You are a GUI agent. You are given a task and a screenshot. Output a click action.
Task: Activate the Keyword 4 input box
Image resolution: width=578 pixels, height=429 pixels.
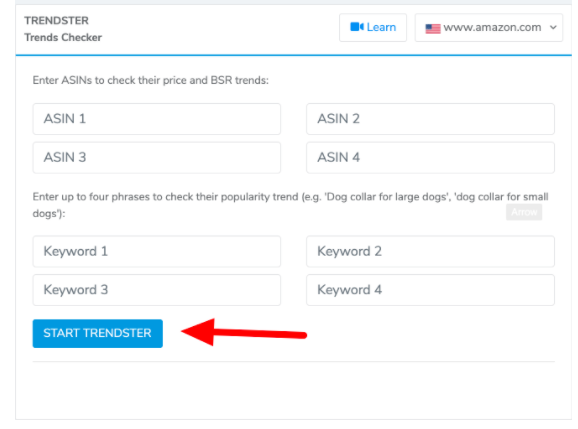click(430, 290)
